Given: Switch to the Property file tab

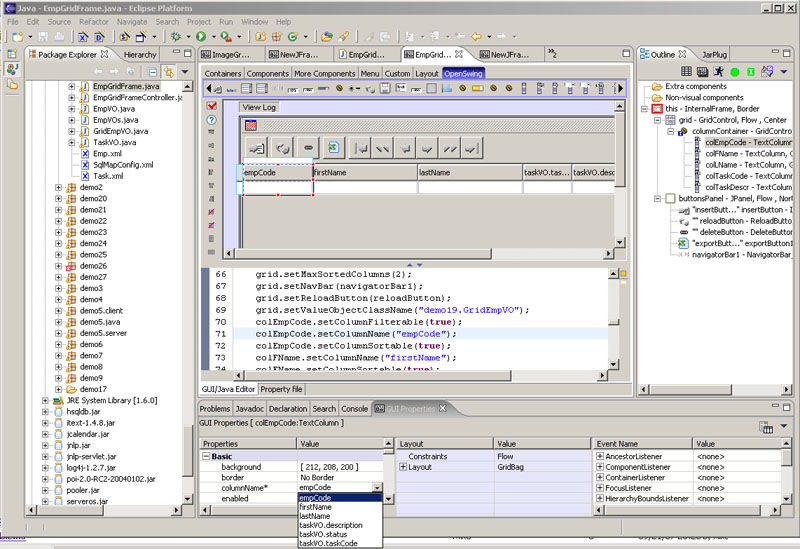Looking at the screenshot, I should [282, 389].
